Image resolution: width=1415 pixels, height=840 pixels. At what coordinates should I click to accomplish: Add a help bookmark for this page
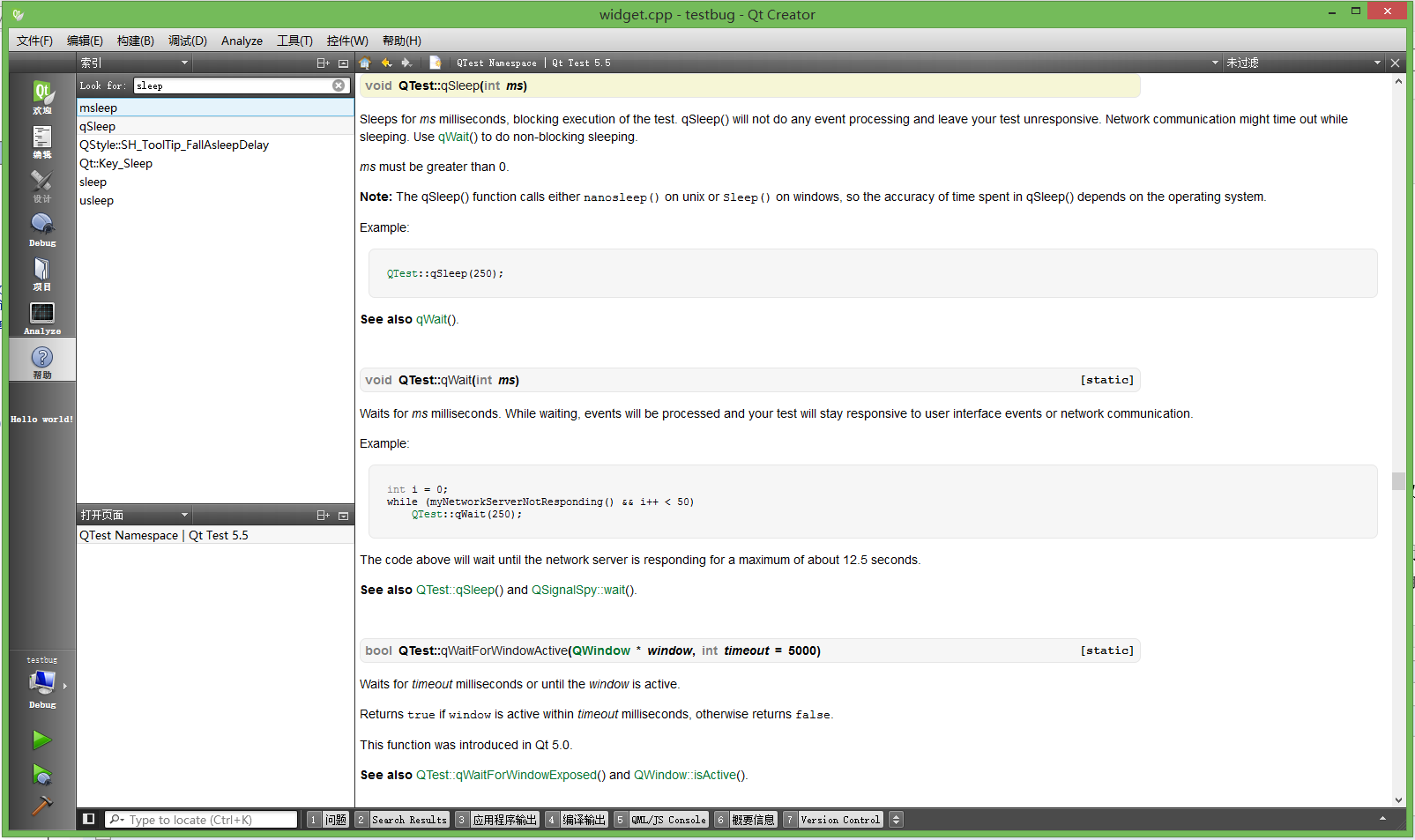coord(435,63)
